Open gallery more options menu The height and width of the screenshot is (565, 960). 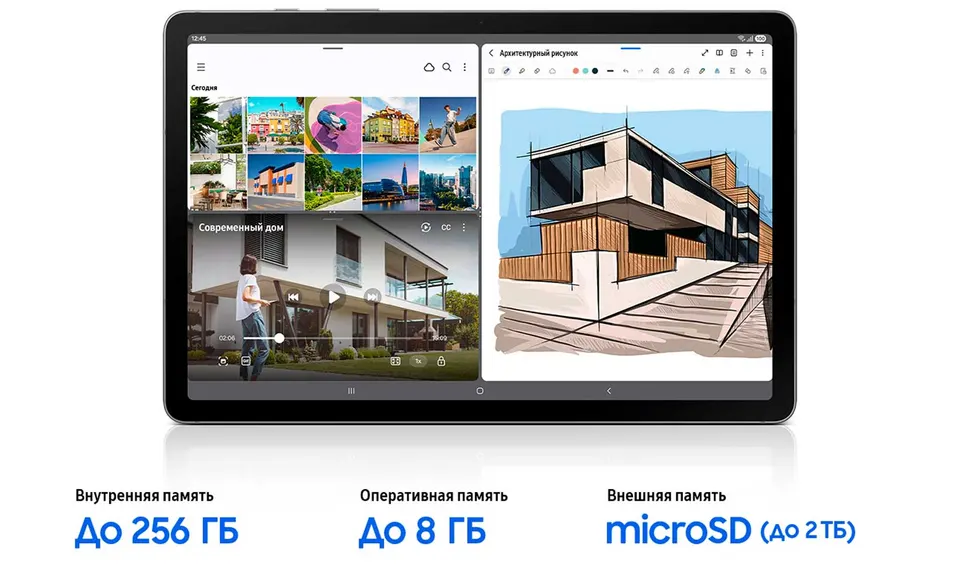[x=465, y=67]
